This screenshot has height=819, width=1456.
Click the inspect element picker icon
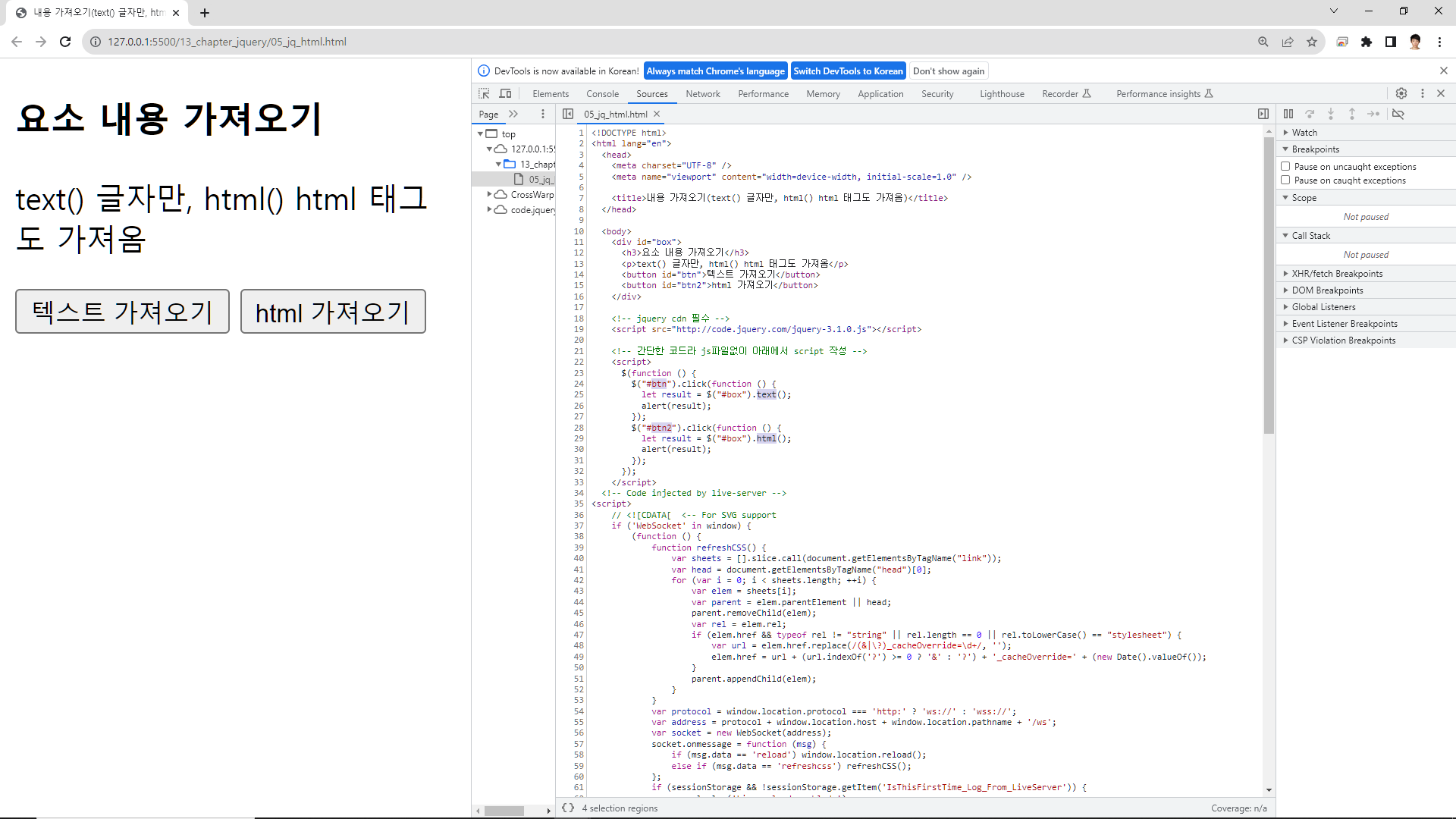[484, 93]
